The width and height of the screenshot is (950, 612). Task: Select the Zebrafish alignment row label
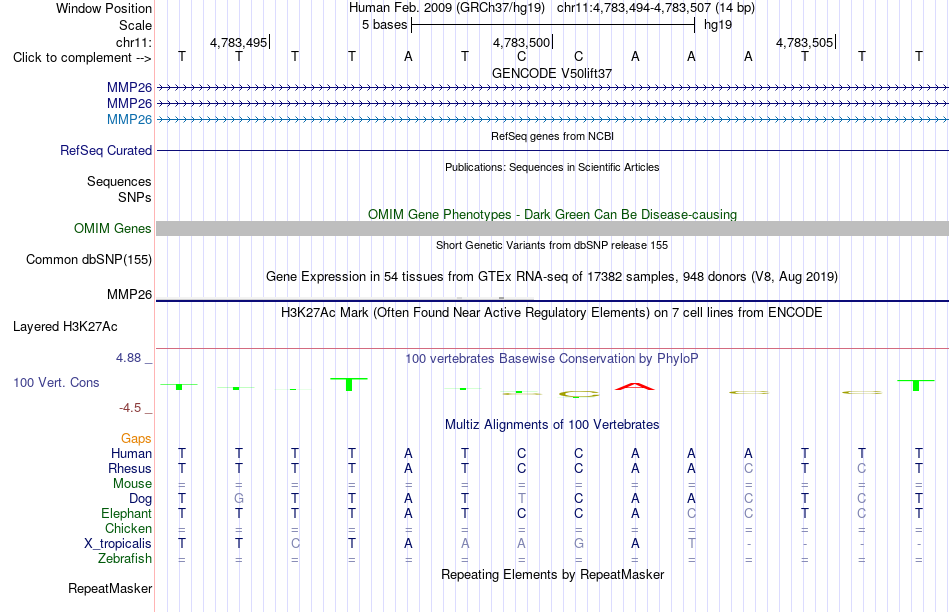pos(125,559)
